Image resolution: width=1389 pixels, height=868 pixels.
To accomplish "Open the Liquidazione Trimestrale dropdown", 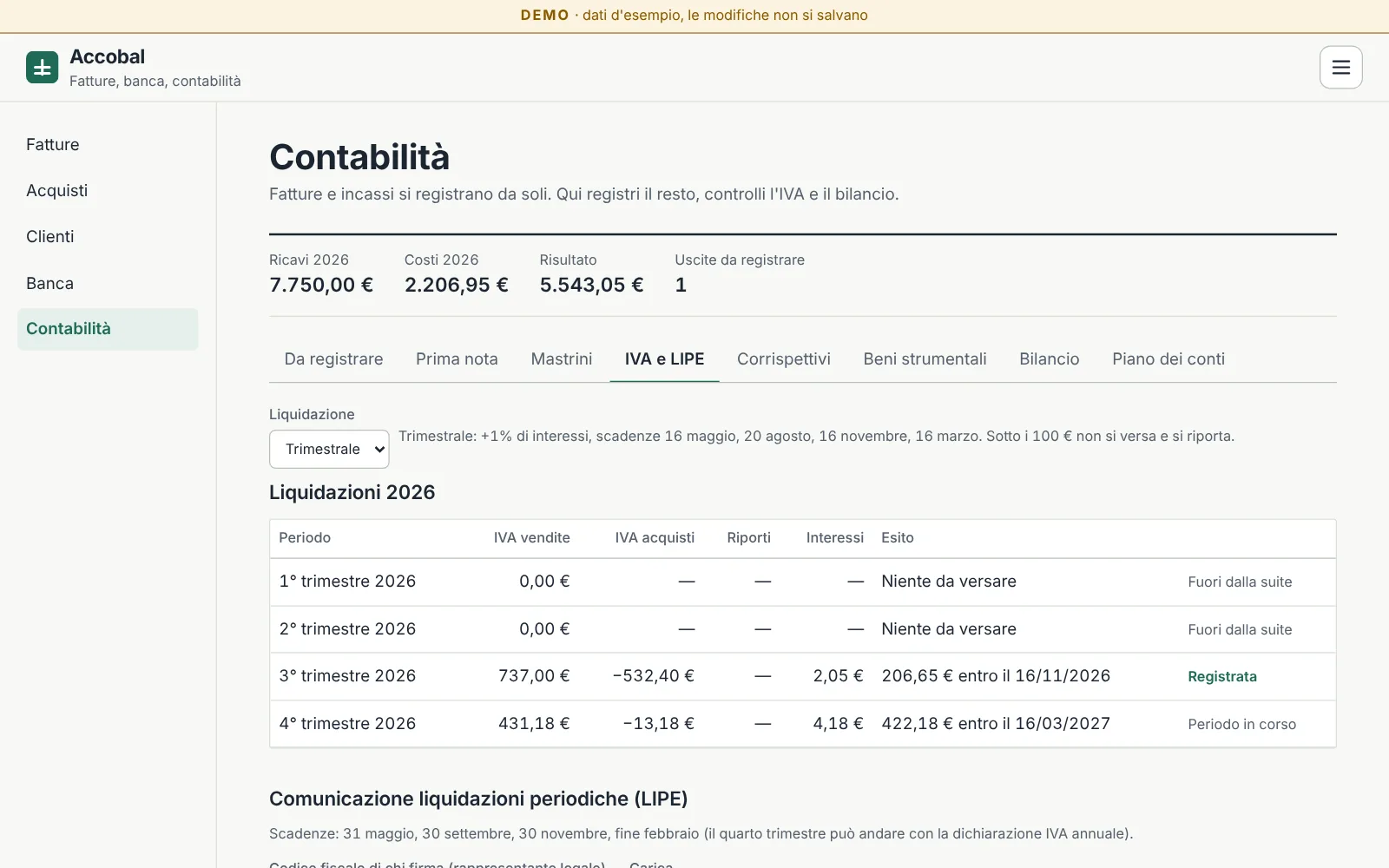I will tap(329, 449).
